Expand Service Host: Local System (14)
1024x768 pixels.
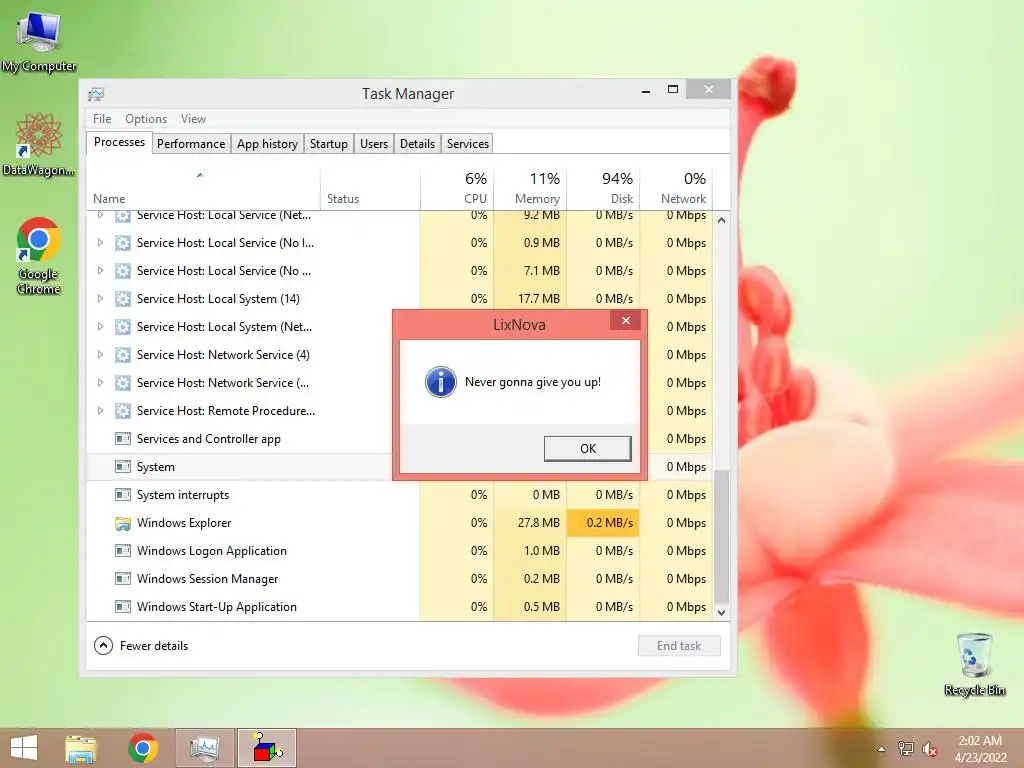100,298
